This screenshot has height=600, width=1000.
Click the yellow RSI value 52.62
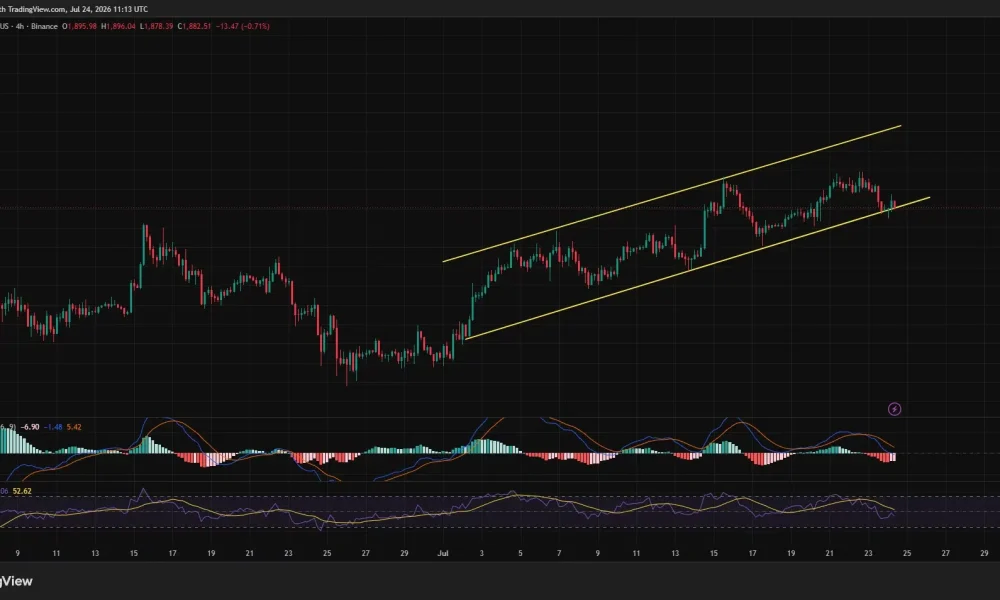tap(22, 491)
